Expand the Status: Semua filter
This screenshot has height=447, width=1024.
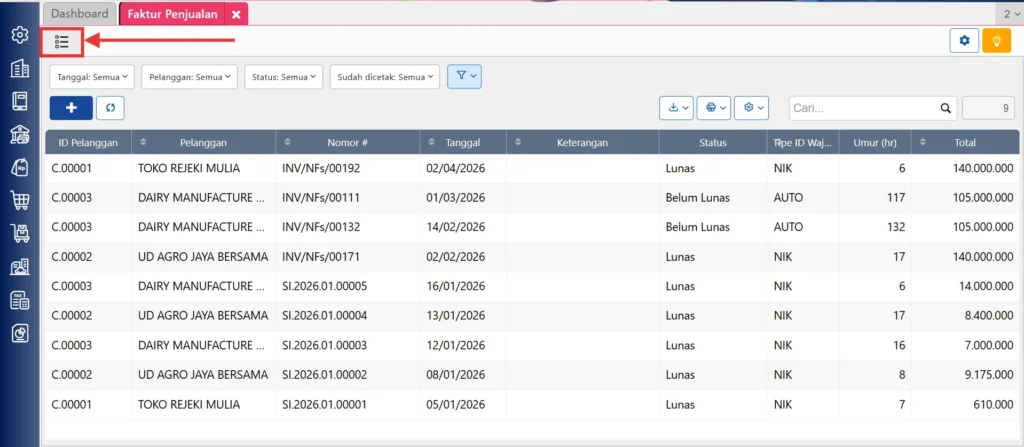coord(283,76)
